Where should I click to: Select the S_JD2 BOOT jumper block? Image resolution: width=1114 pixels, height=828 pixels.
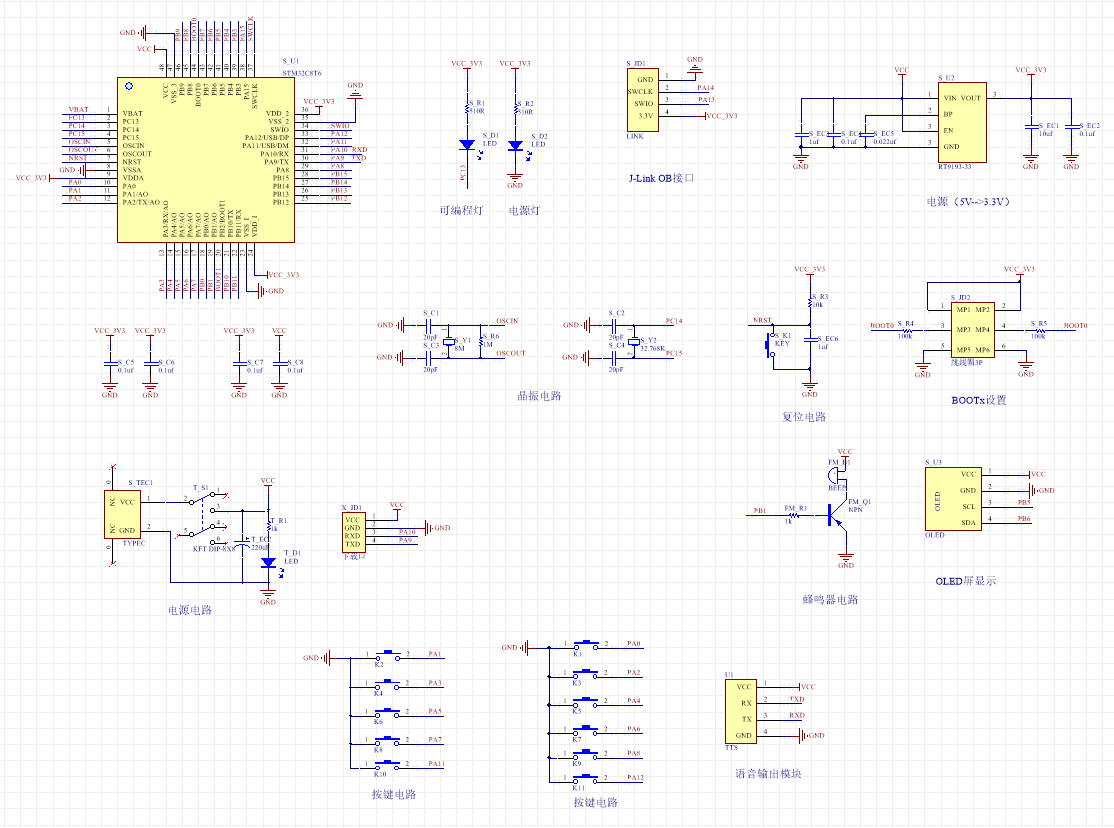pyautogui.click(x=959, y=330)
